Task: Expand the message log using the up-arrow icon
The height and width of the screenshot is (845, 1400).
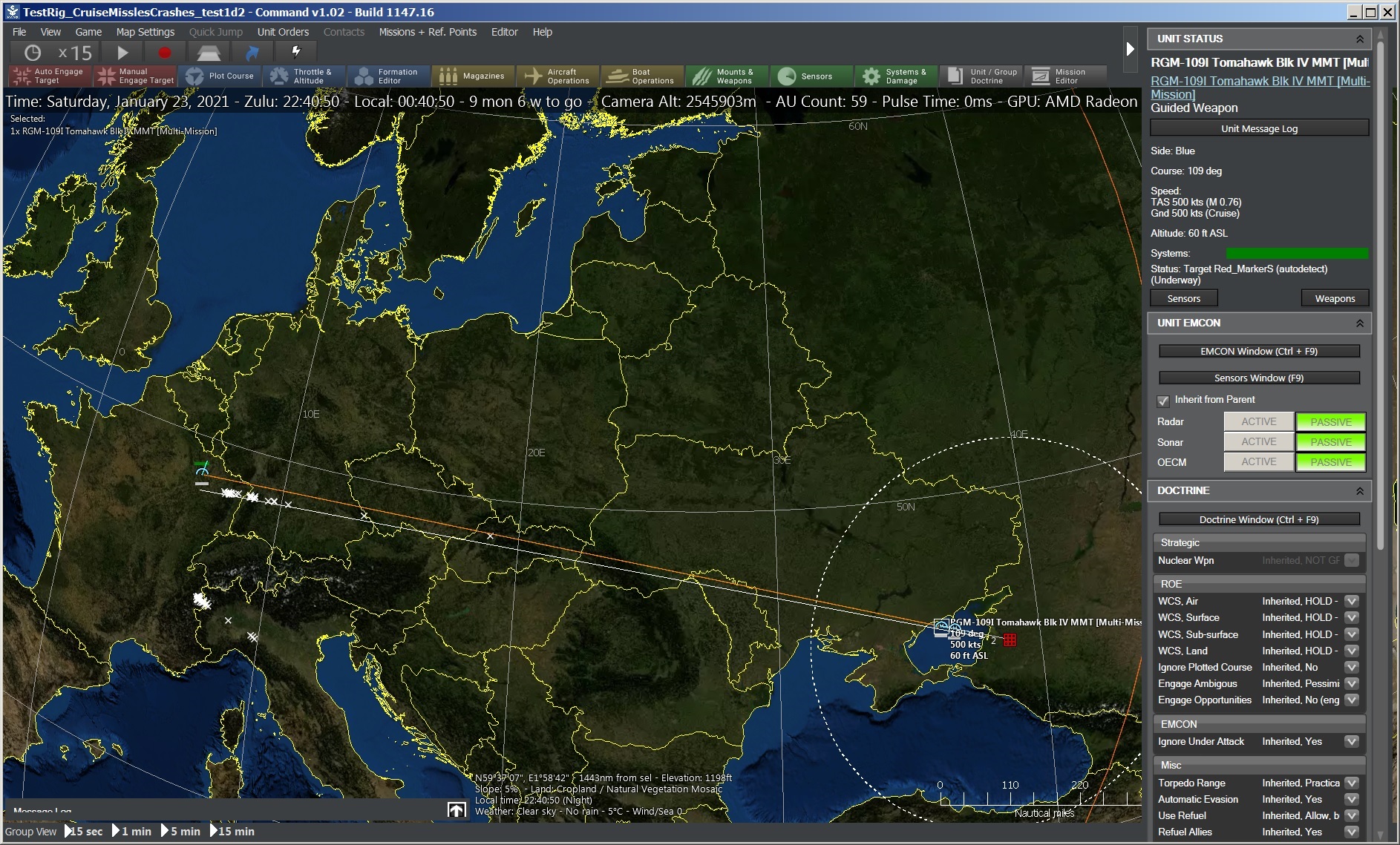Action: (457, 810)
